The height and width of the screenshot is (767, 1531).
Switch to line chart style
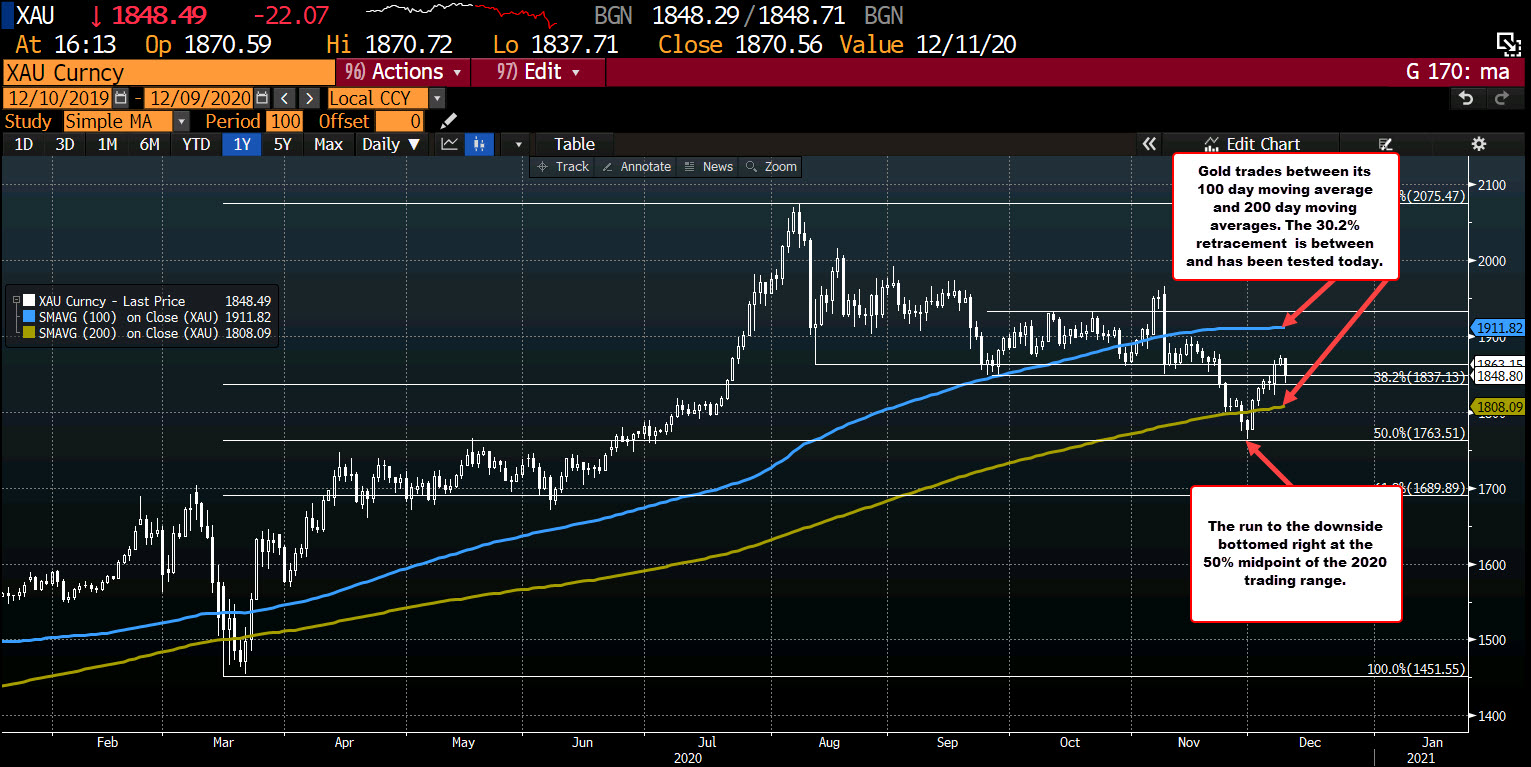tap(450, 144)
